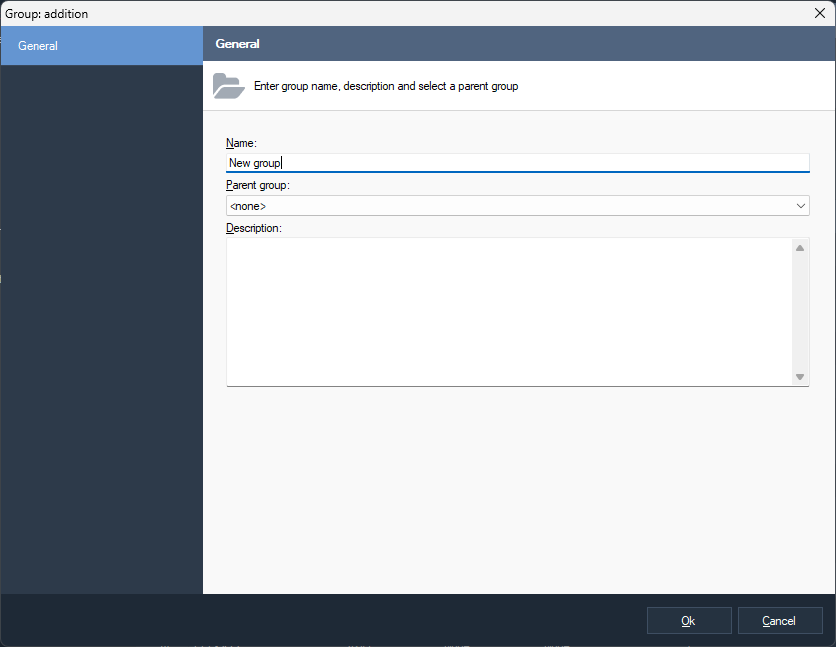Viewport: 836px width, 647px height.
Task: Click the empty dark sidebar area below General
Action: click(101, 330)
